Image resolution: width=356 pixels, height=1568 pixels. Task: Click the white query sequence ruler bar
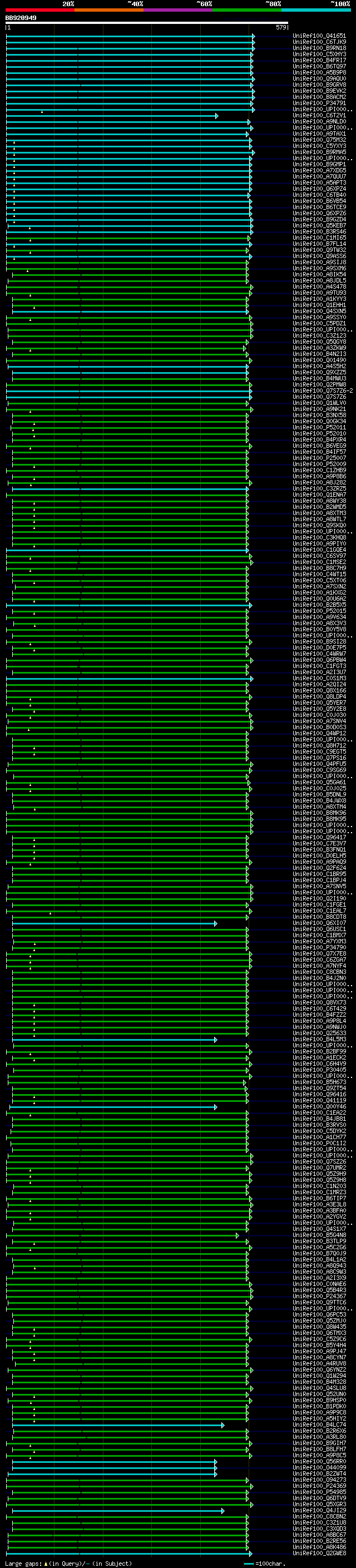[147, 23]
